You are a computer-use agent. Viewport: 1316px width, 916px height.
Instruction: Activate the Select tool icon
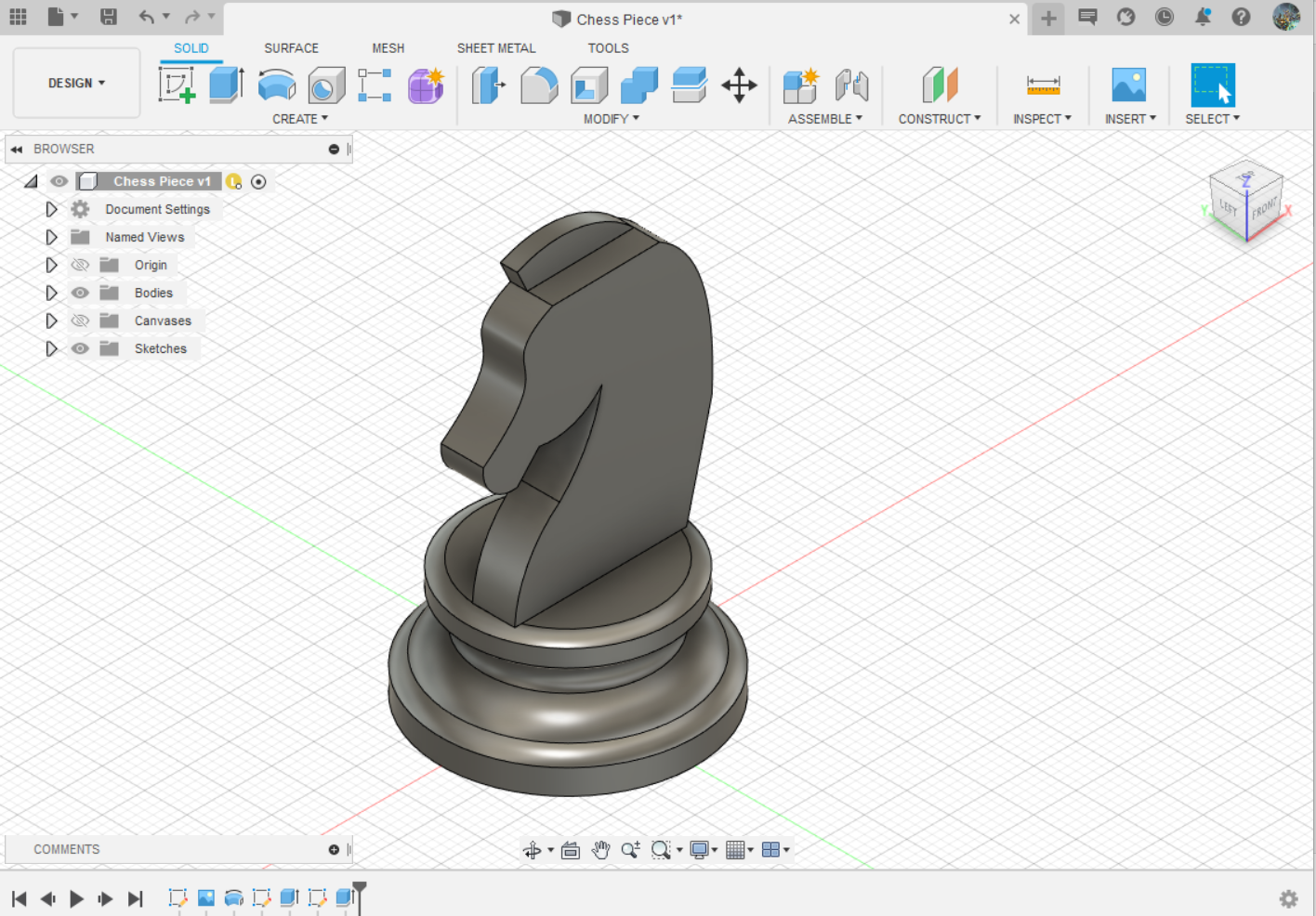click(1213, 85)
